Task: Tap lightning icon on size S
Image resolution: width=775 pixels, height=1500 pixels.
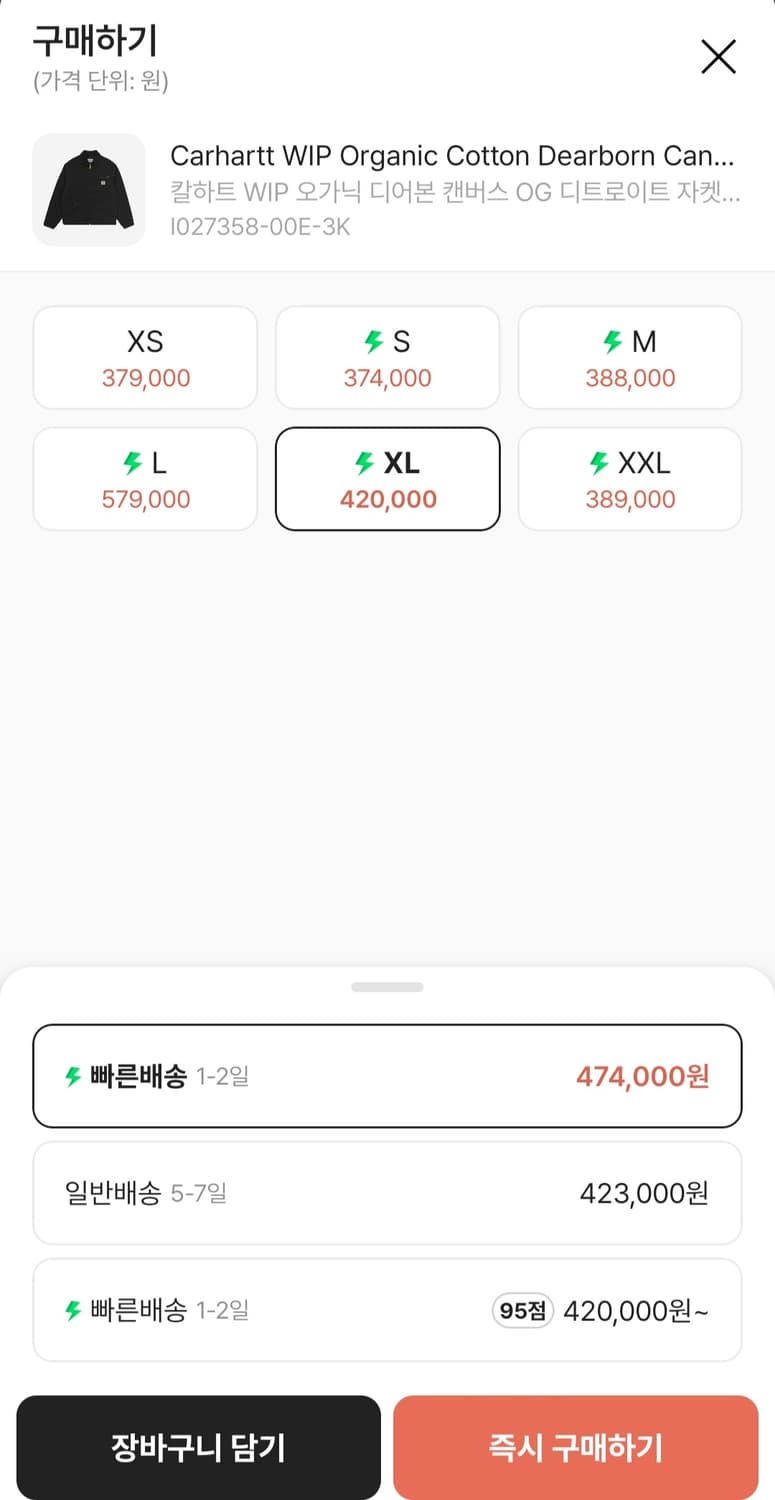Action: [374, 343]
